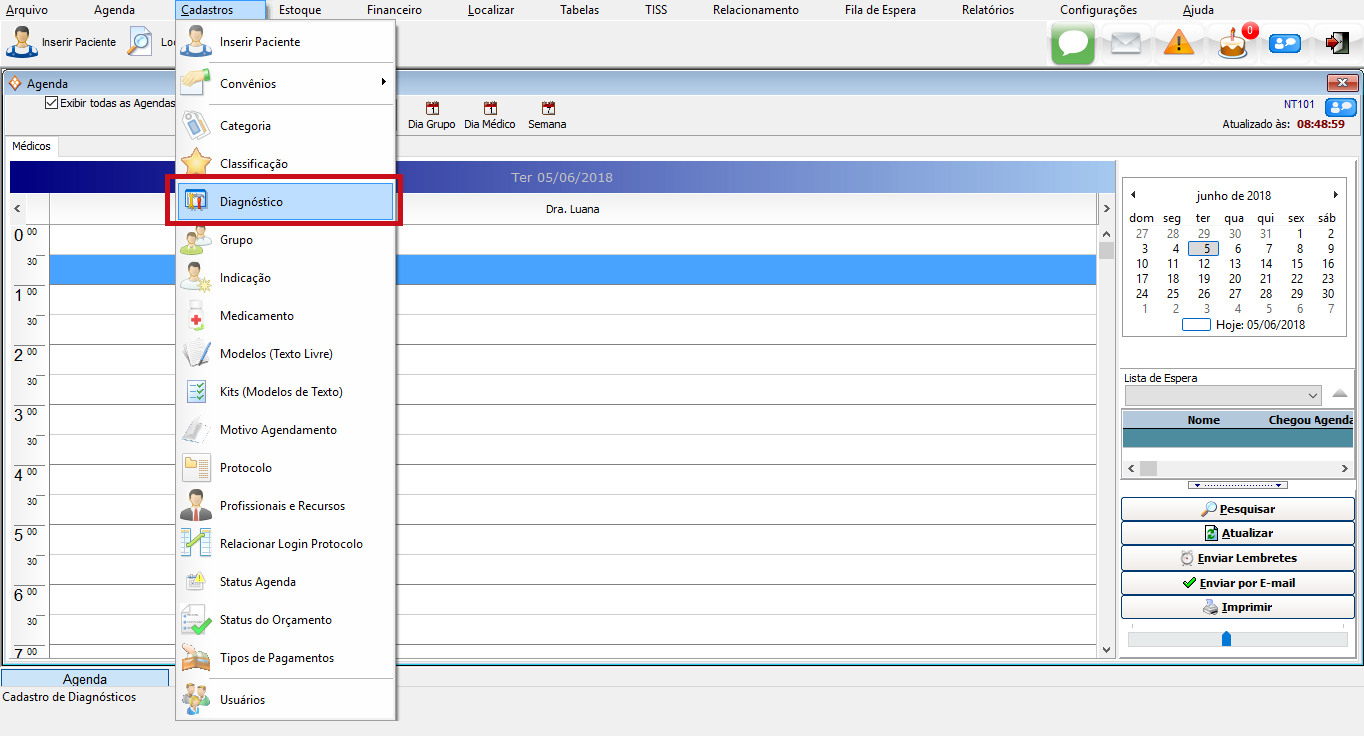The width and height of the screenshot is (1364, 736).
Task: Click the Enviar Lembretes button
Action: coord(1238,558)
